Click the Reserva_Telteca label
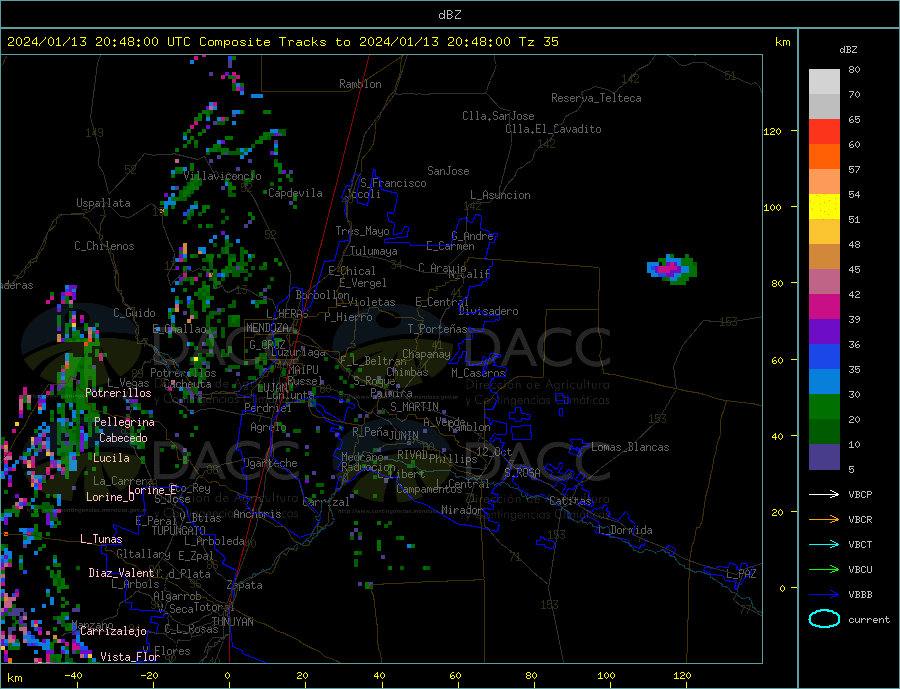The width and height of the screenshot is (900, 689). [596, 98]
